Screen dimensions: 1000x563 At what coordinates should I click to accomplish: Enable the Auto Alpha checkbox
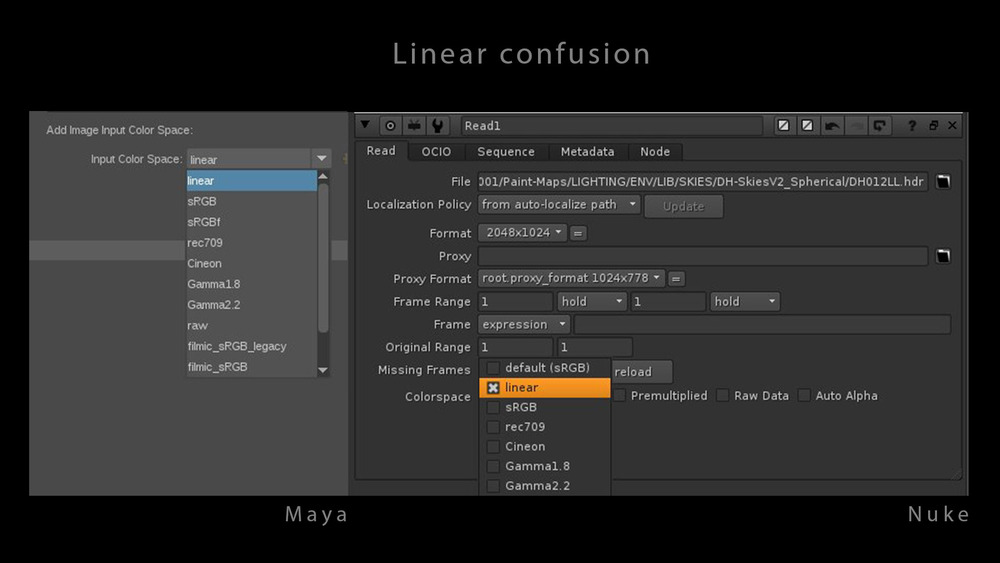tap(804, 396)
